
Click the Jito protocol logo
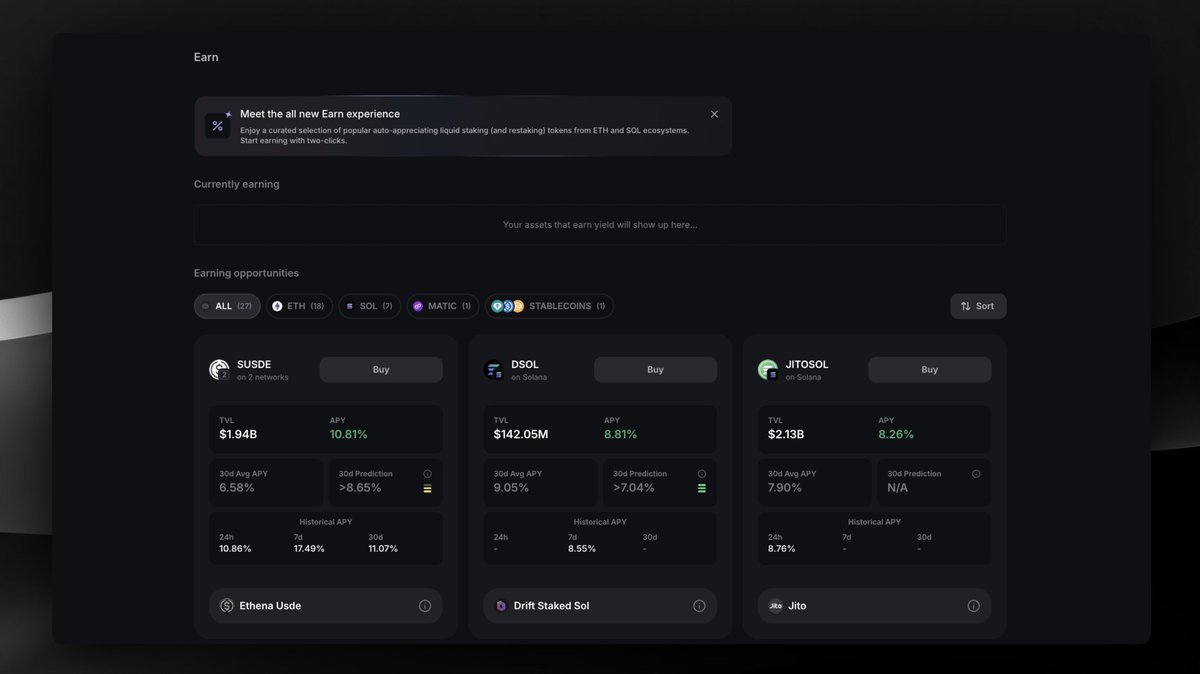(775, 606)
